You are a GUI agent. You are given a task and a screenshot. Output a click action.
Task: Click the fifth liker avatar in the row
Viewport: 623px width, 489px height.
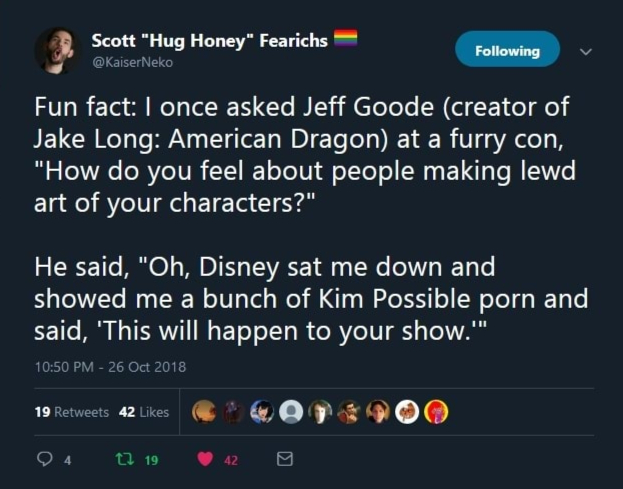click(320, 412)
